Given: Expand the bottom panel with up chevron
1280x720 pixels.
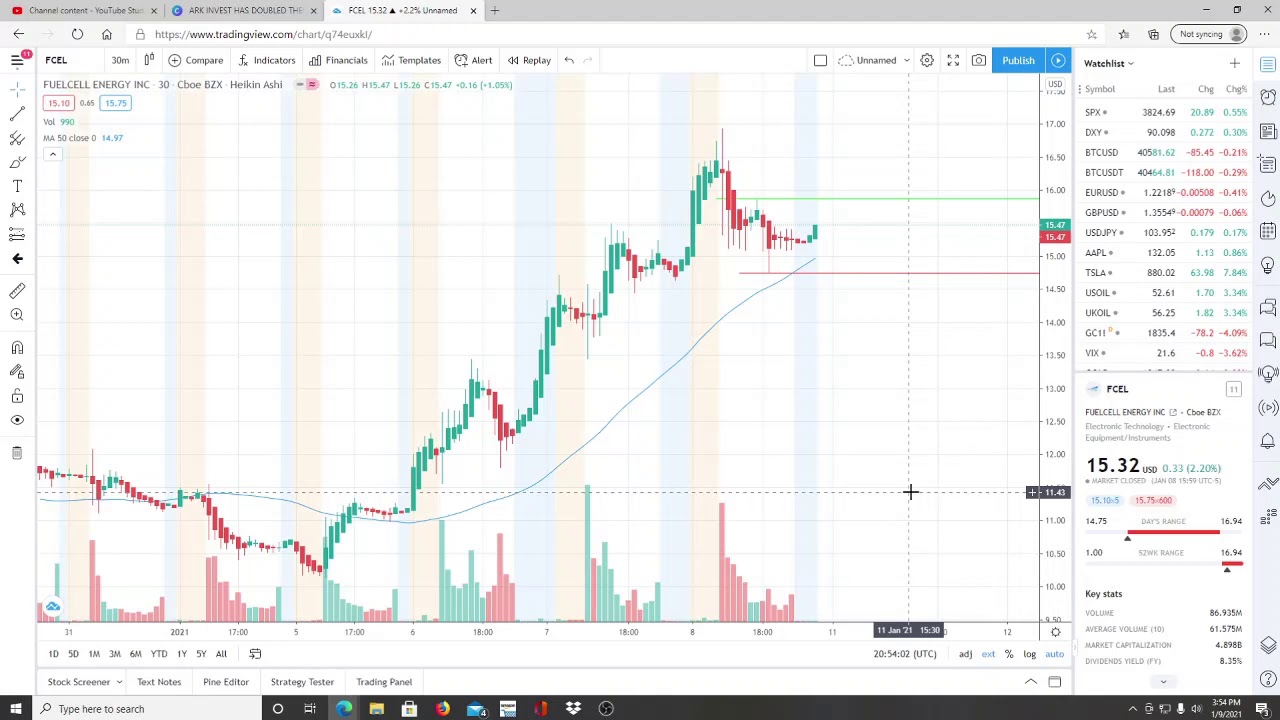Looking at the screenshot, I should (x=1030, y=682).
